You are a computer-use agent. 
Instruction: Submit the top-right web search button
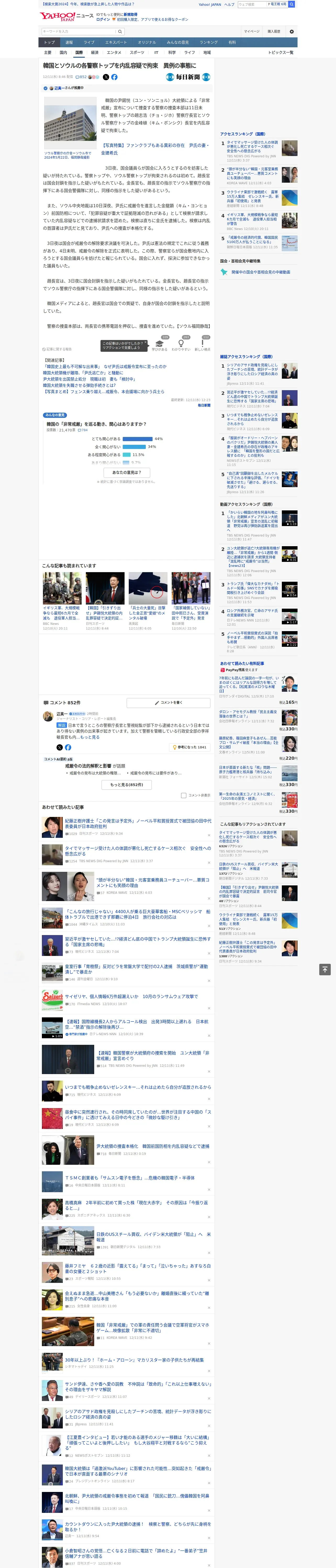click(x=292, y=4)
